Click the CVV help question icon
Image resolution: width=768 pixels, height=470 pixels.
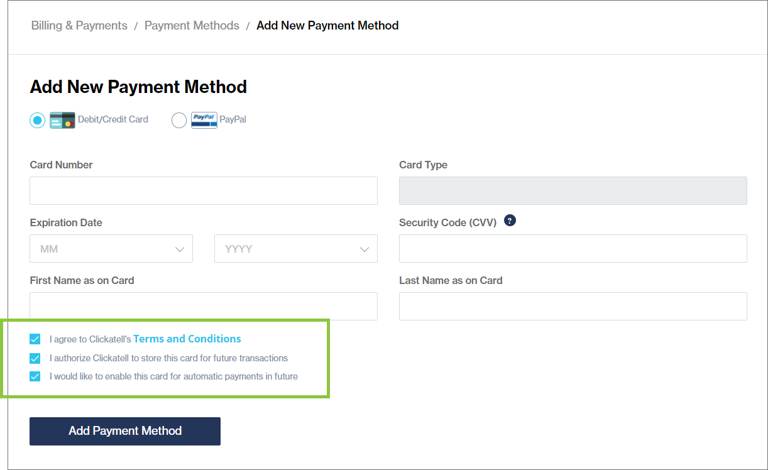coord(510,221)
